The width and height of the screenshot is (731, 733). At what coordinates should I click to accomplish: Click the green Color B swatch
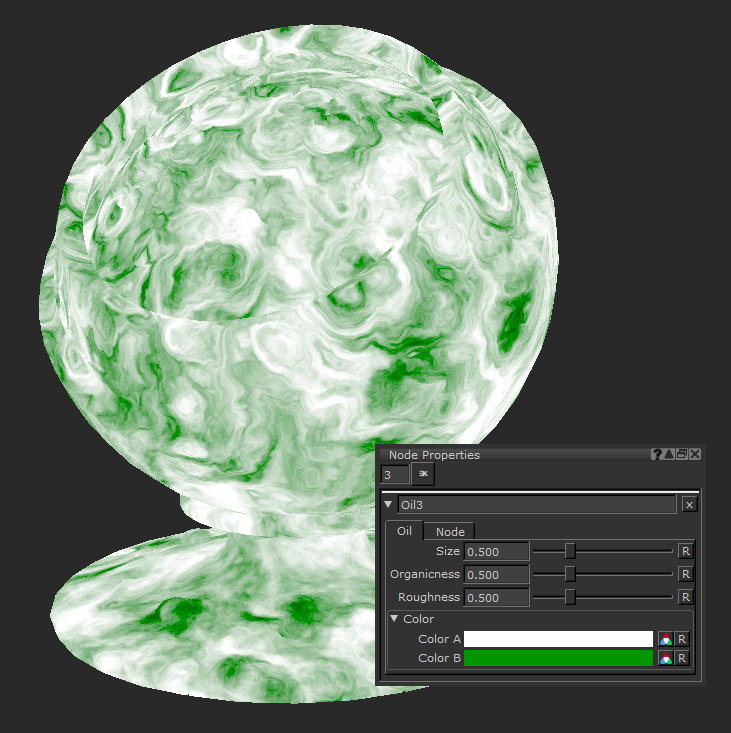[558, 658]
